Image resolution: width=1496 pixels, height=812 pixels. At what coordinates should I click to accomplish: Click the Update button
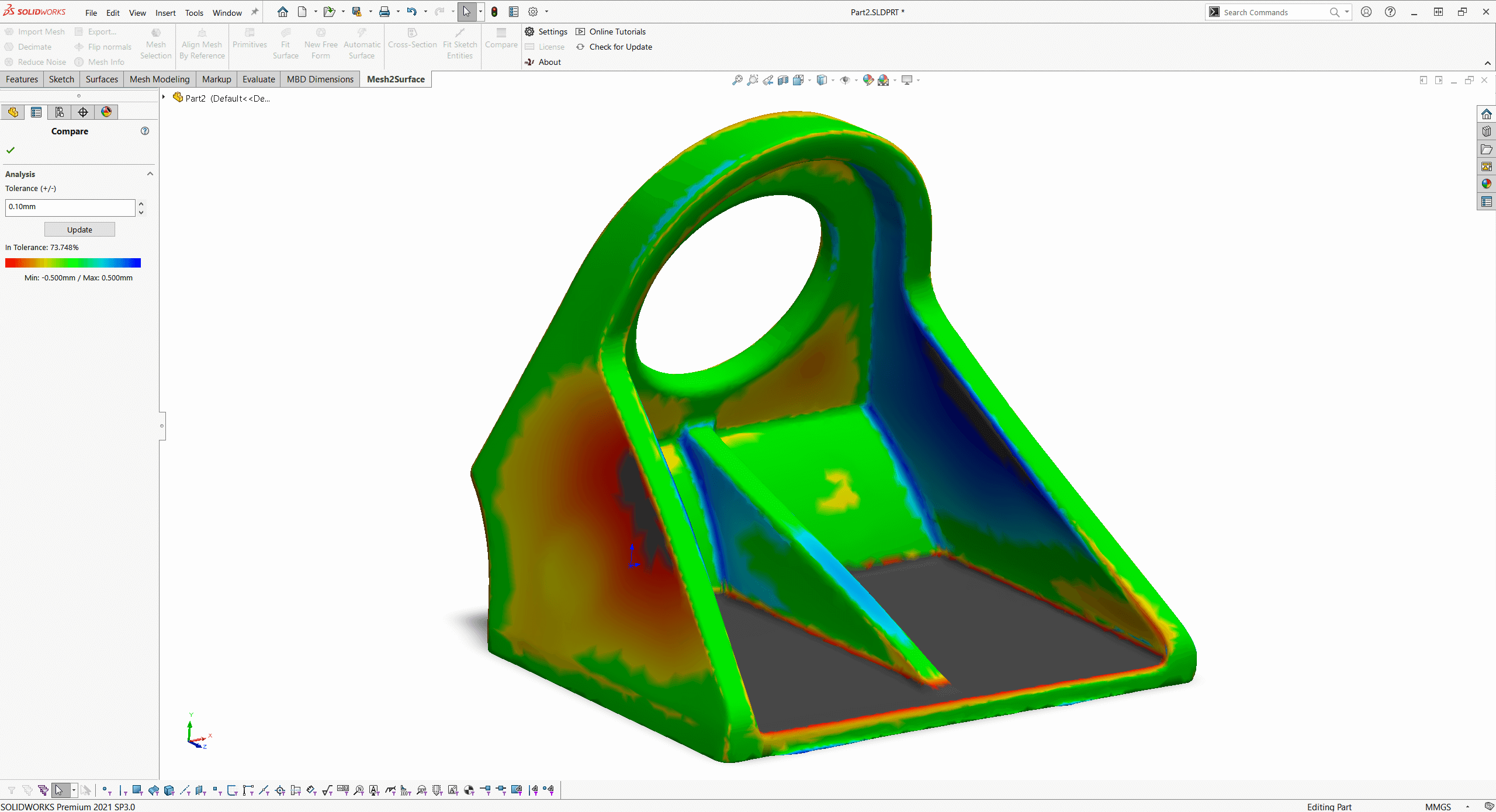coord(79,228)
